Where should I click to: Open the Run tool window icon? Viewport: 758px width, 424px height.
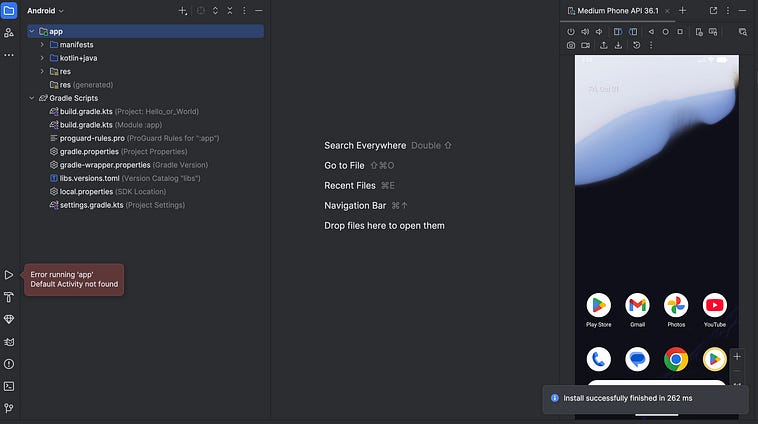click(9, 275)
